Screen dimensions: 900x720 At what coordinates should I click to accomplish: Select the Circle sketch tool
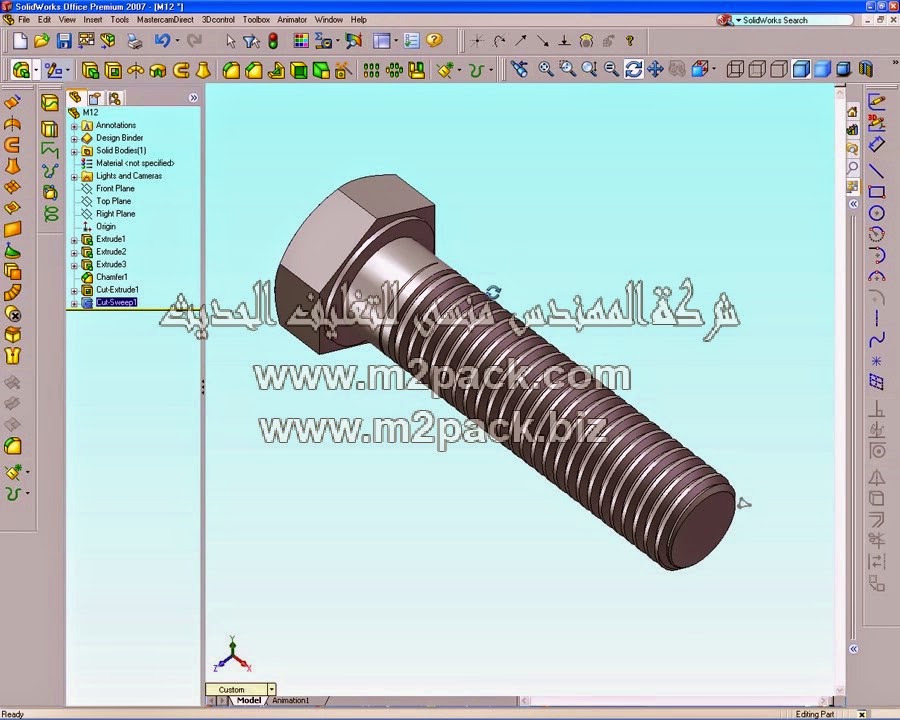pyautogui.click(x=876, y=213)
